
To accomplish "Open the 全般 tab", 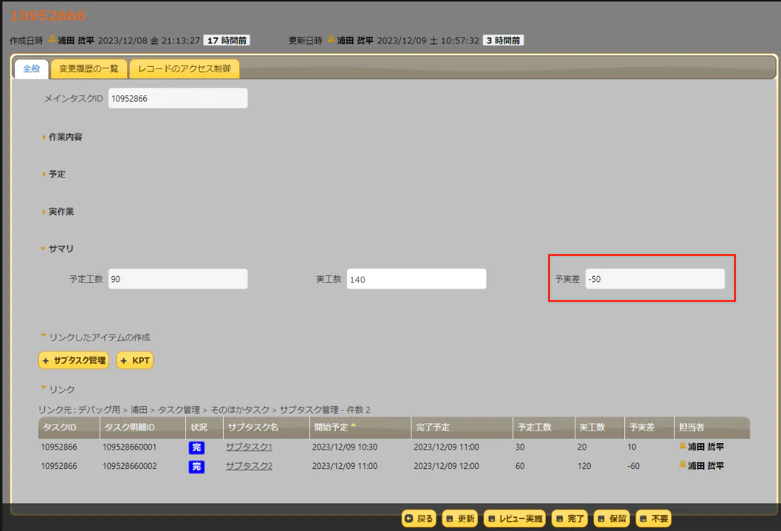I will 31,69.
